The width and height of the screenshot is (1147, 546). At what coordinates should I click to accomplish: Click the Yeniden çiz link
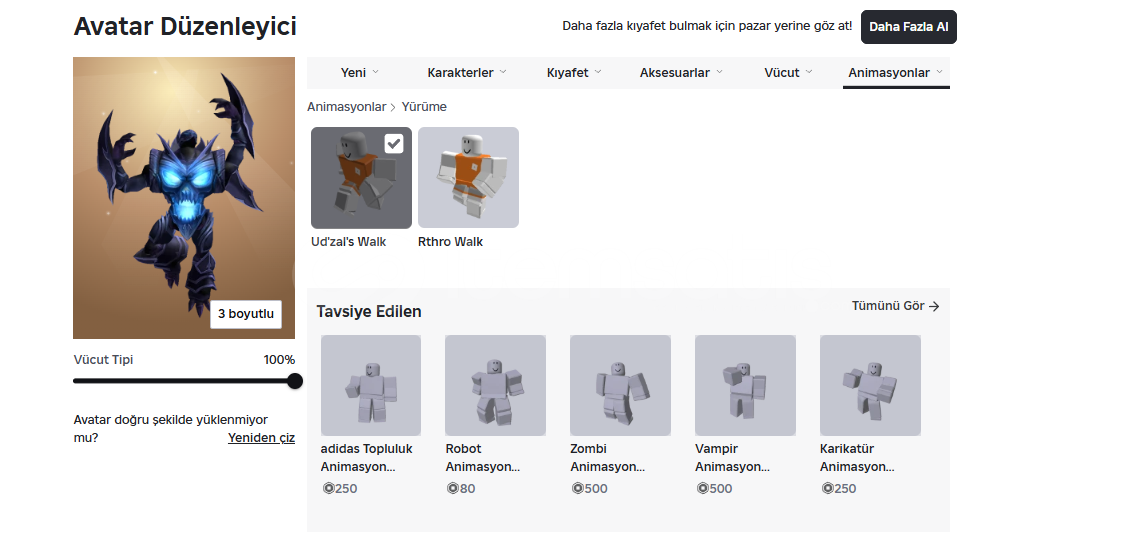coord(261,438)
